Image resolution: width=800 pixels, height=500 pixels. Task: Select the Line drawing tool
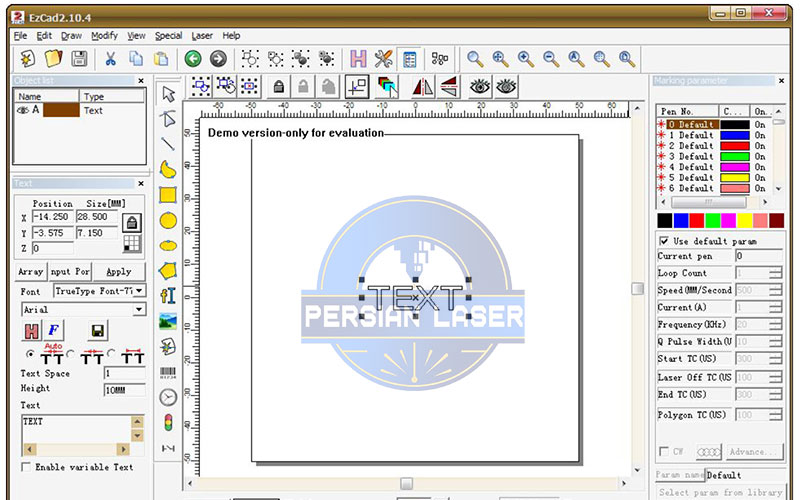[168, 144]
